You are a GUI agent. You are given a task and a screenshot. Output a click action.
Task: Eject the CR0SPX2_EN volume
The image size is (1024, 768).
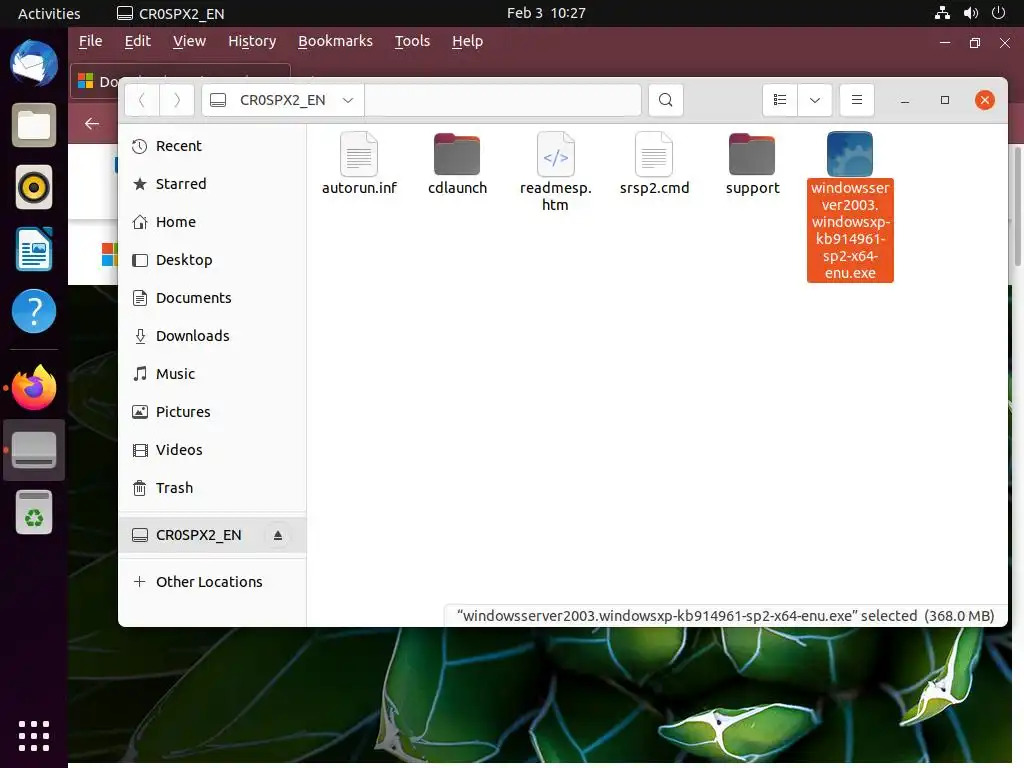(x=278, y=535)
